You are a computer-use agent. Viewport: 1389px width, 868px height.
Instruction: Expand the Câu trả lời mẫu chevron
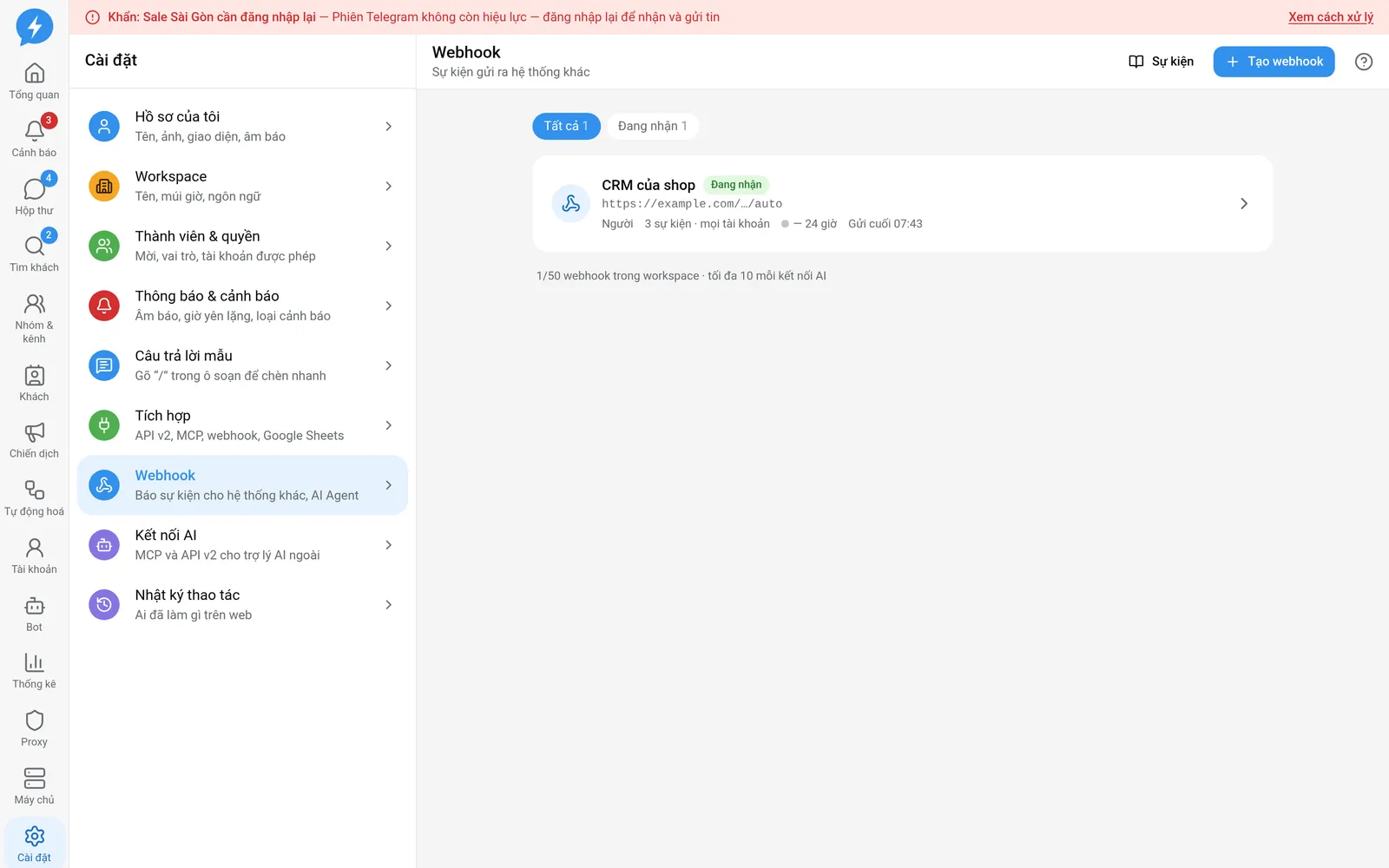pyautogui.click(x=388, y=366)
